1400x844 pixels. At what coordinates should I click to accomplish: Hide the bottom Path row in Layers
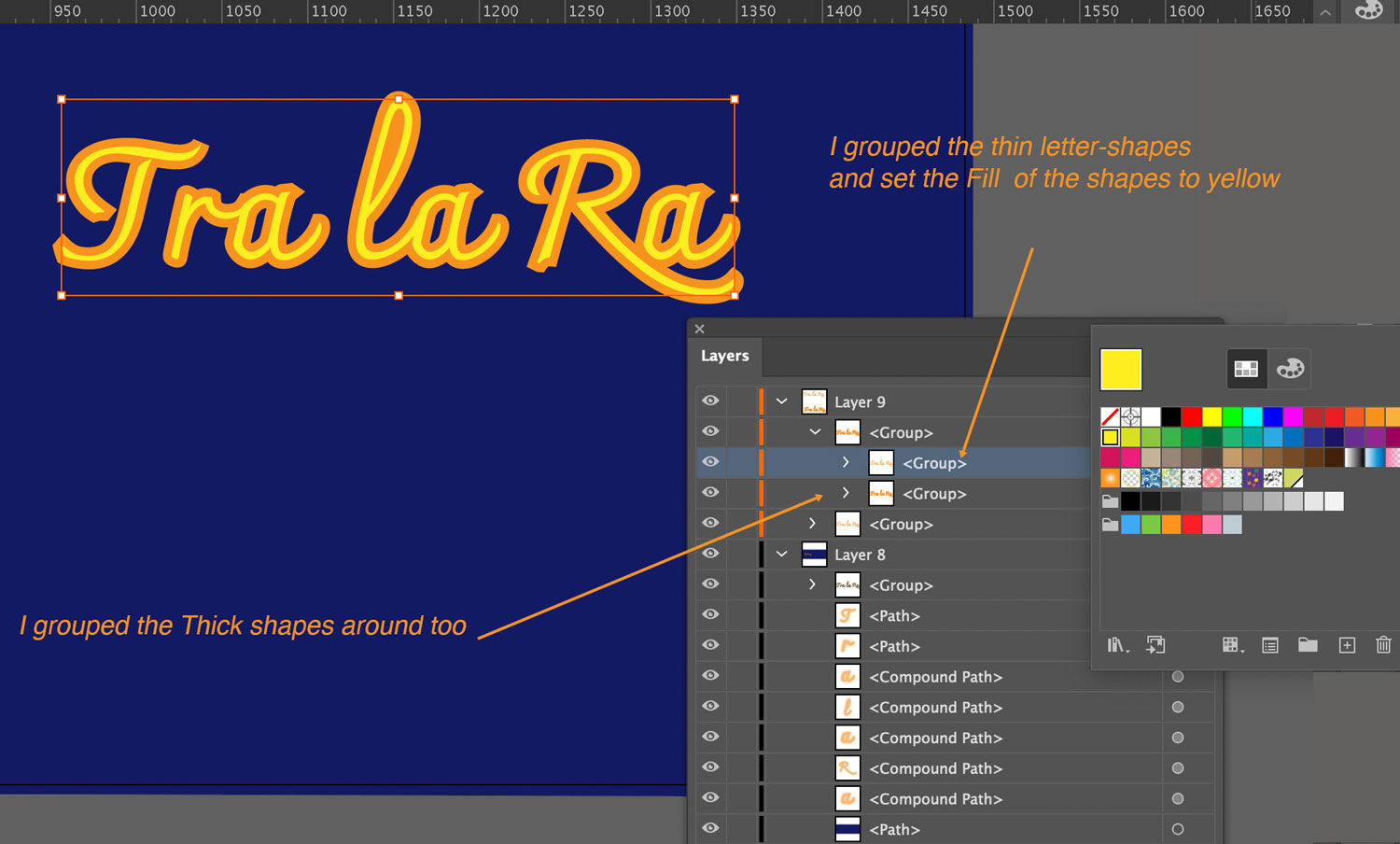point(710,828)
